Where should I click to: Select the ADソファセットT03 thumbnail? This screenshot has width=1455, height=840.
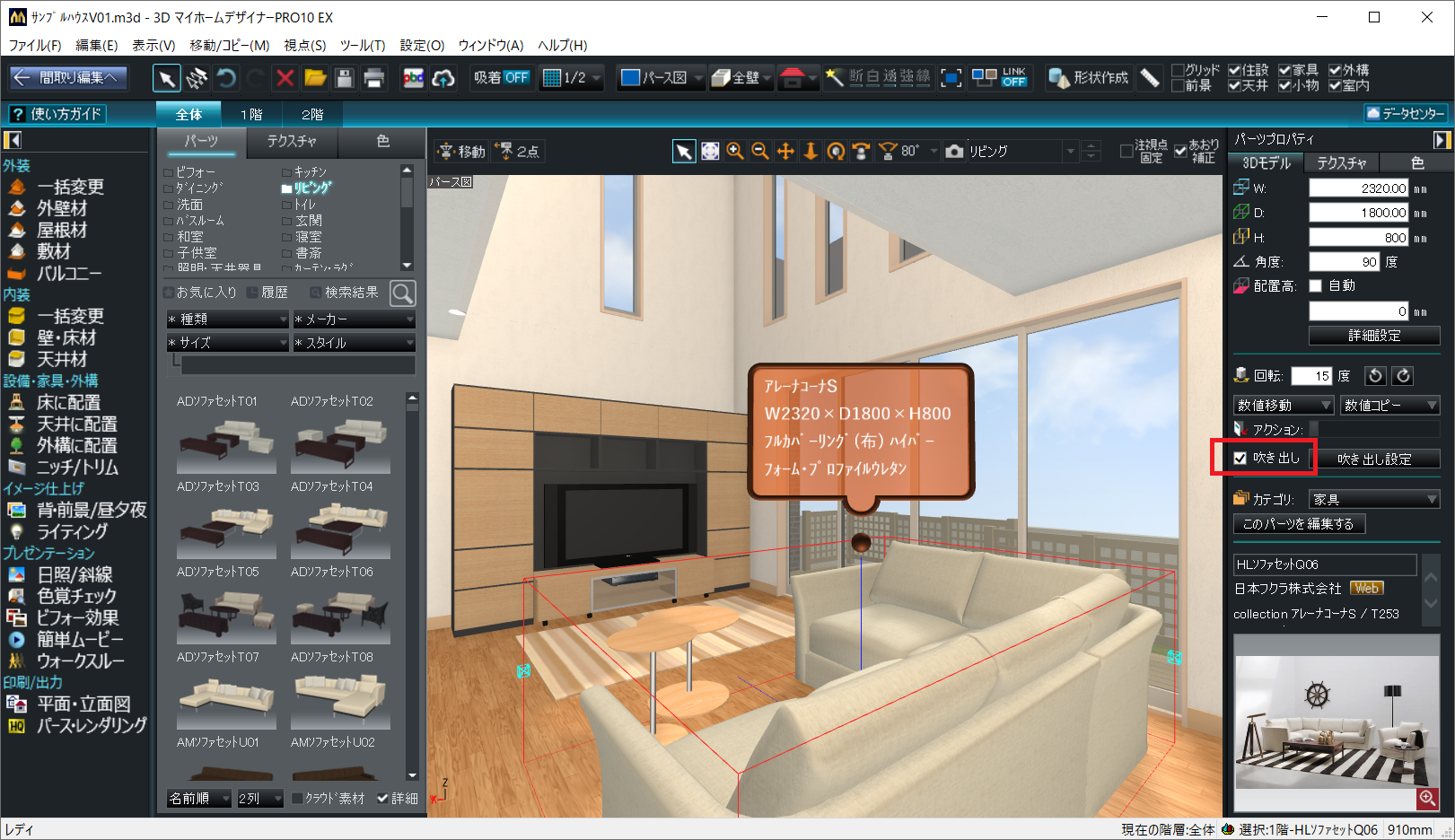tap(226, 523)
